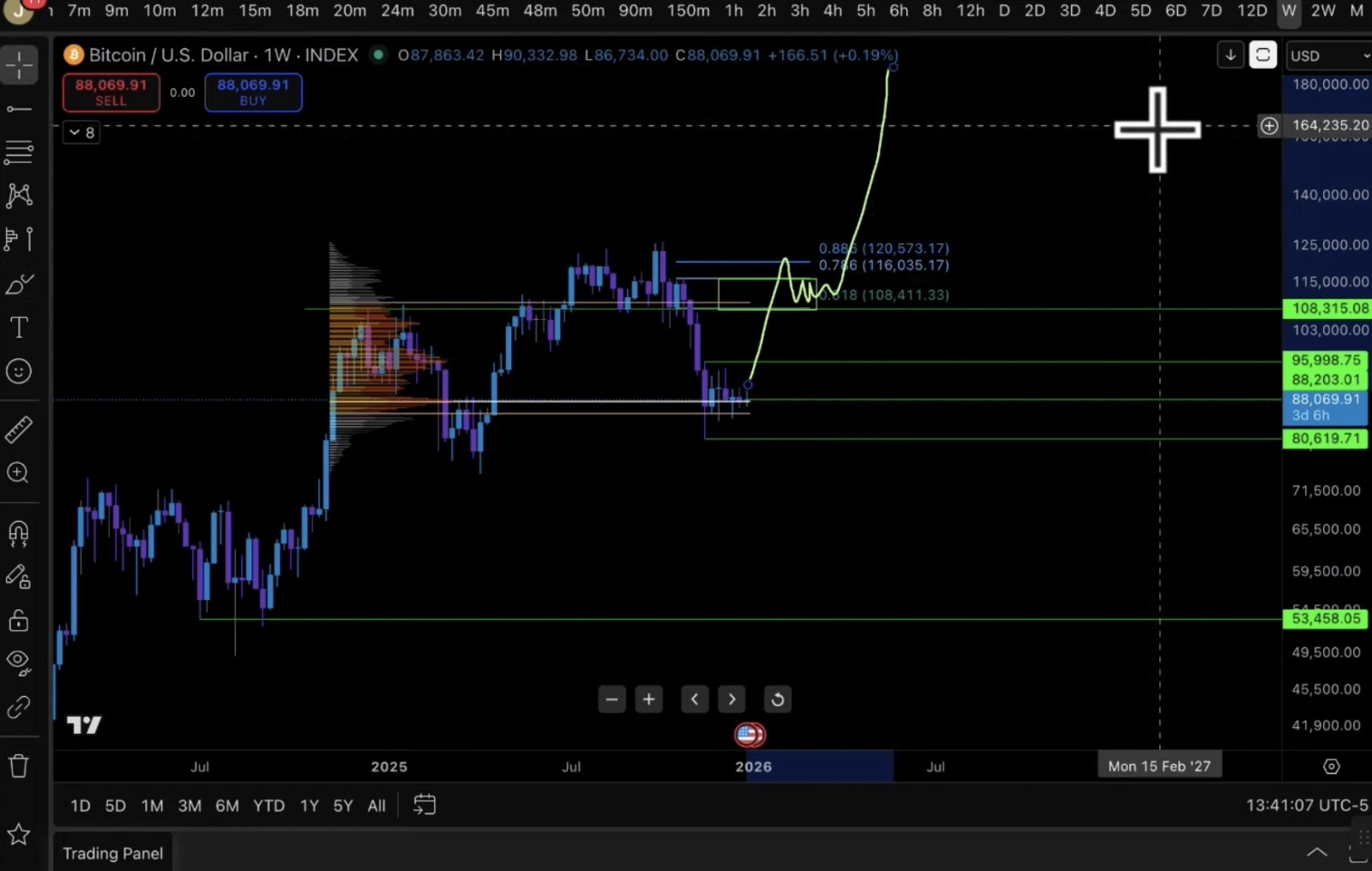
Task: Toggle Lock All Drawings padlock
Action: click(19, 620)
